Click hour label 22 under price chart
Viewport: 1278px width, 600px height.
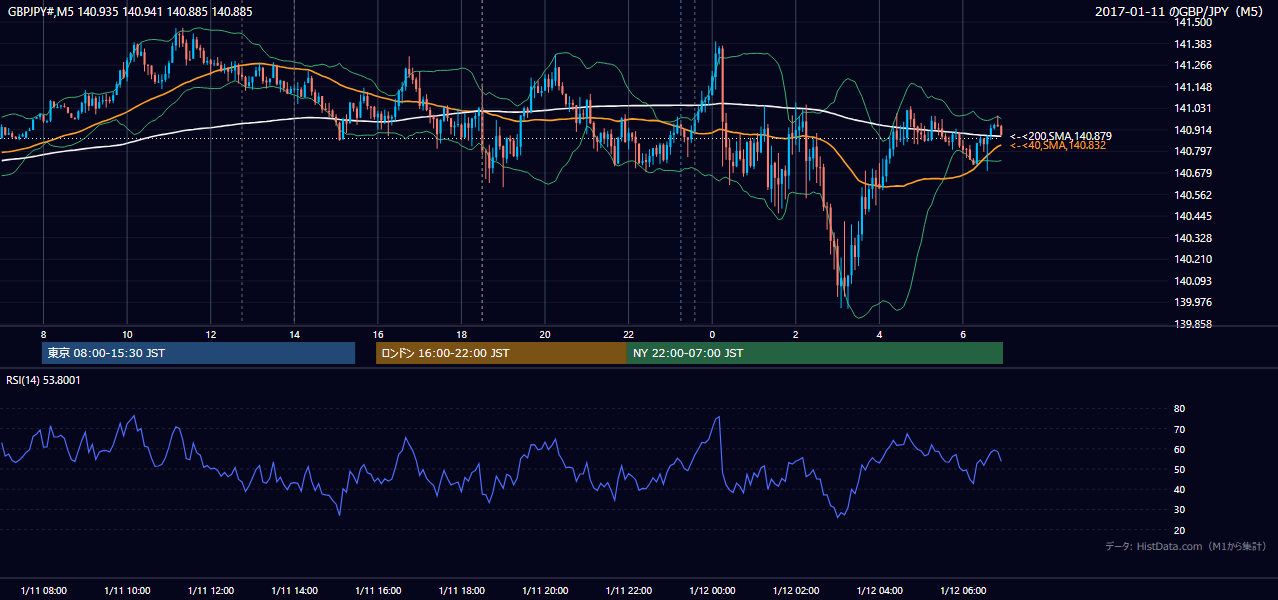[x=628, y=334]
